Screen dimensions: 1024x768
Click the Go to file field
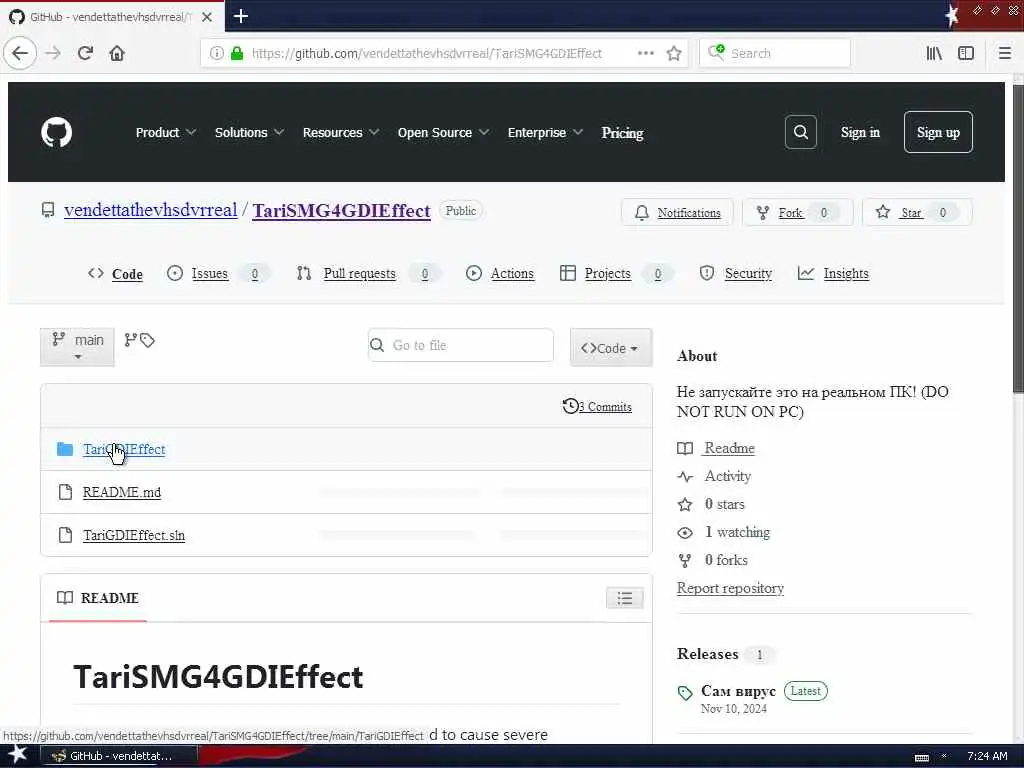pos(461,345)
